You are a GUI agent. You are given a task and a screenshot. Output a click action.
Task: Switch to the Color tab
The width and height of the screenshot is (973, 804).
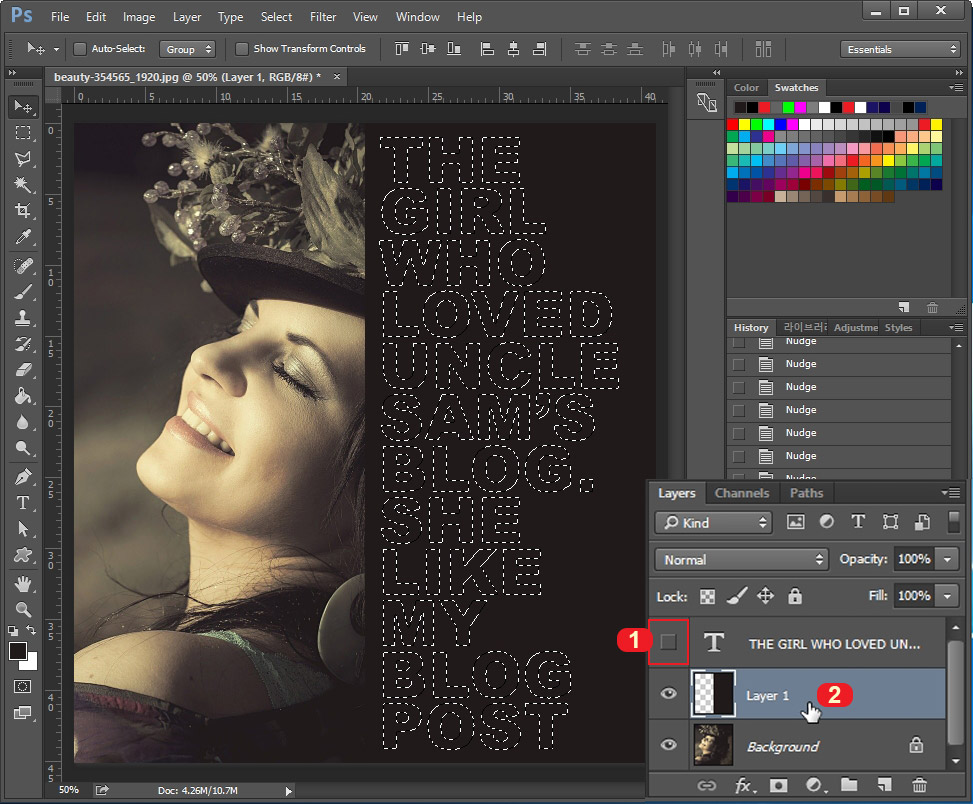746,87
